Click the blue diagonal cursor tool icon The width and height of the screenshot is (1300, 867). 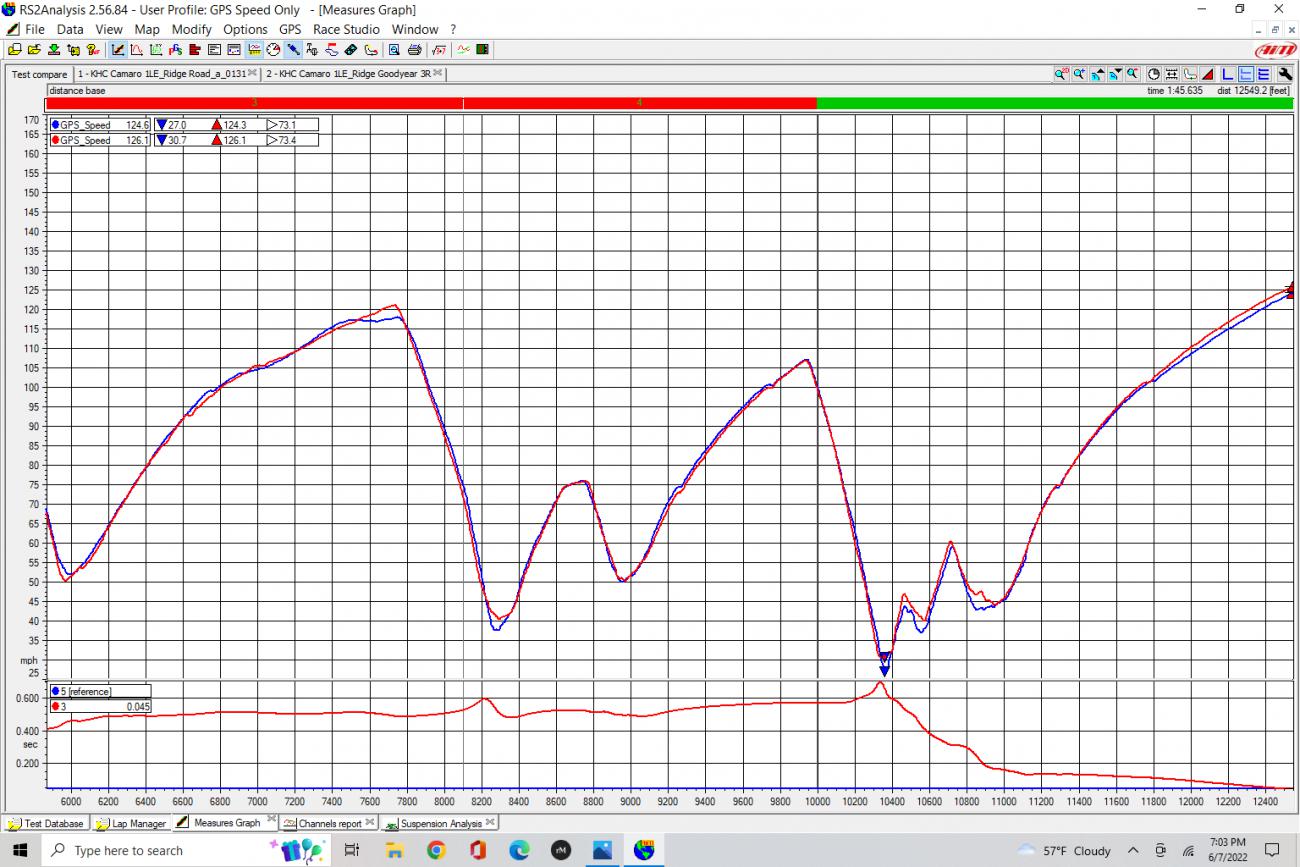pos(293,49)
